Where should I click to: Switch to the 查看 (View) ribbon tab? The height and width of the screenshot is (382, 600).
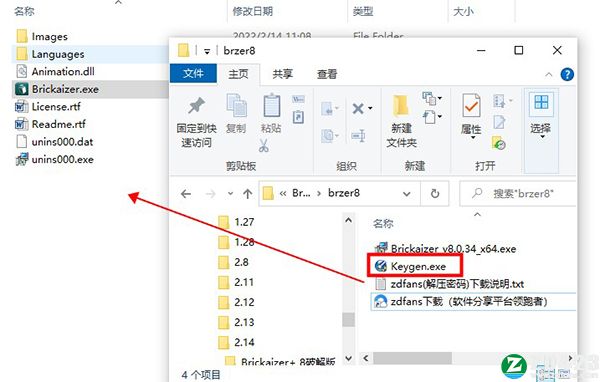[x=327, y=74]
